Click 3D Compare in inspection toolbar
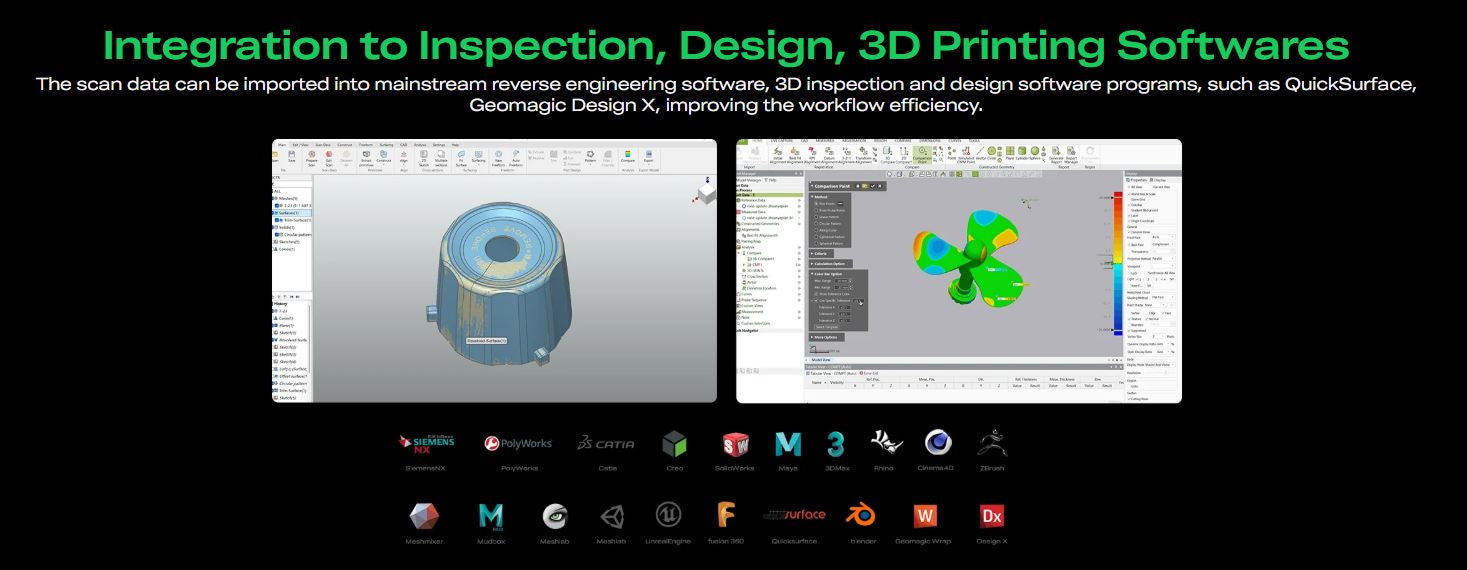Viewport: 1467px width, 570px height. tap(887, 156)
